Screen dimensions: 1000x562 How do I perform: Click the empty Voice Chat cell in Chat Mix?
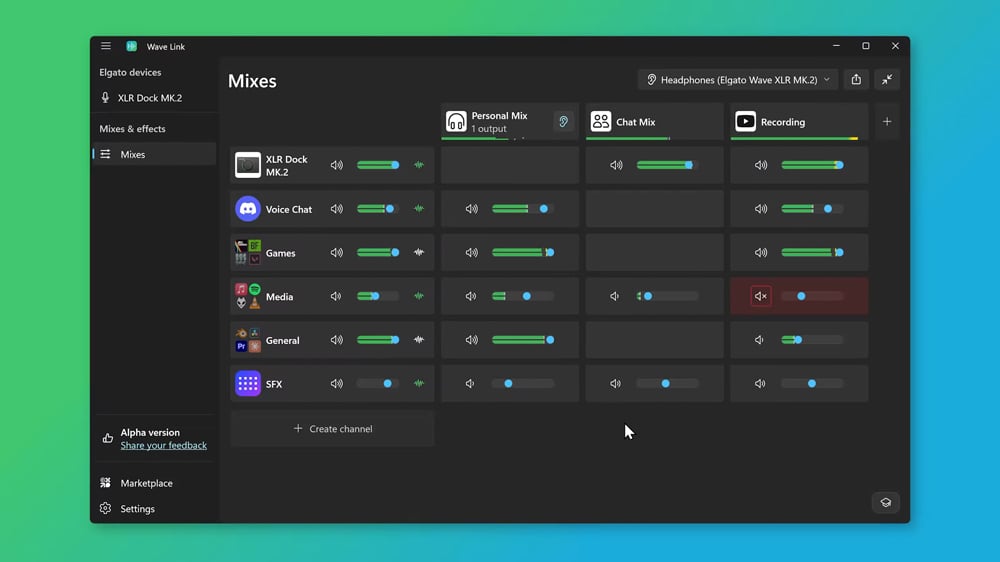pyautogui.click(x=655, y=209)
